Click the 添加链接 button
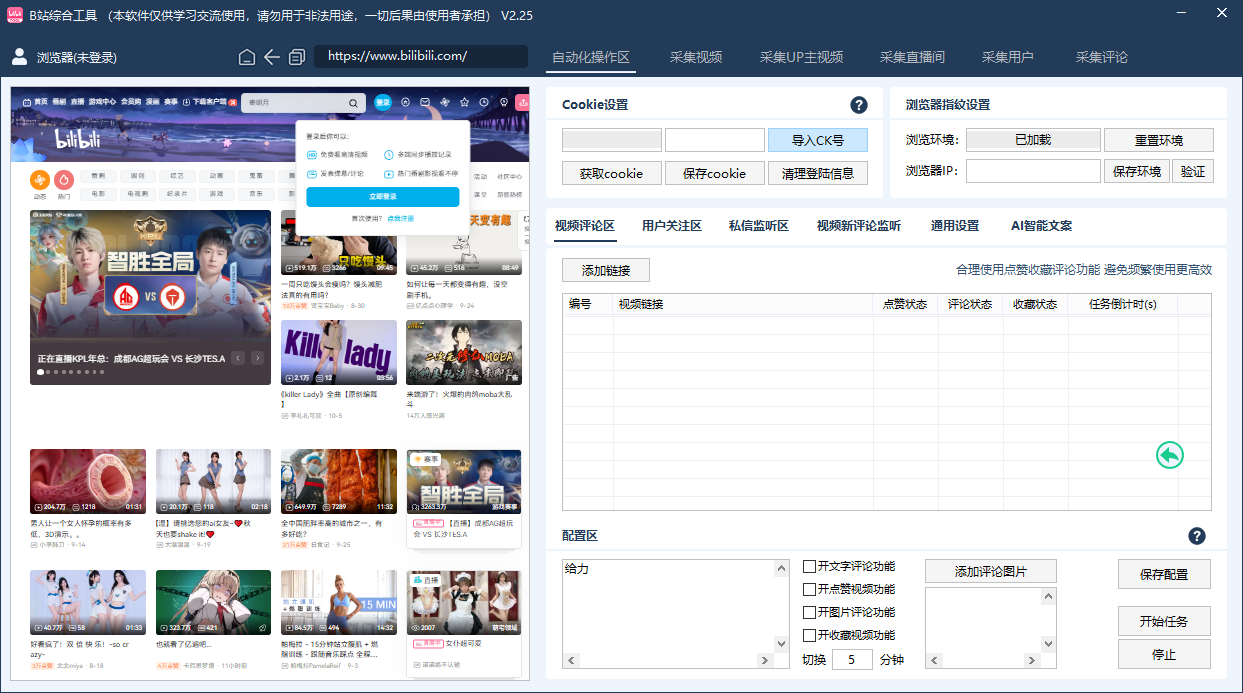Screen dimensions: 1243x693 [606, 270]
